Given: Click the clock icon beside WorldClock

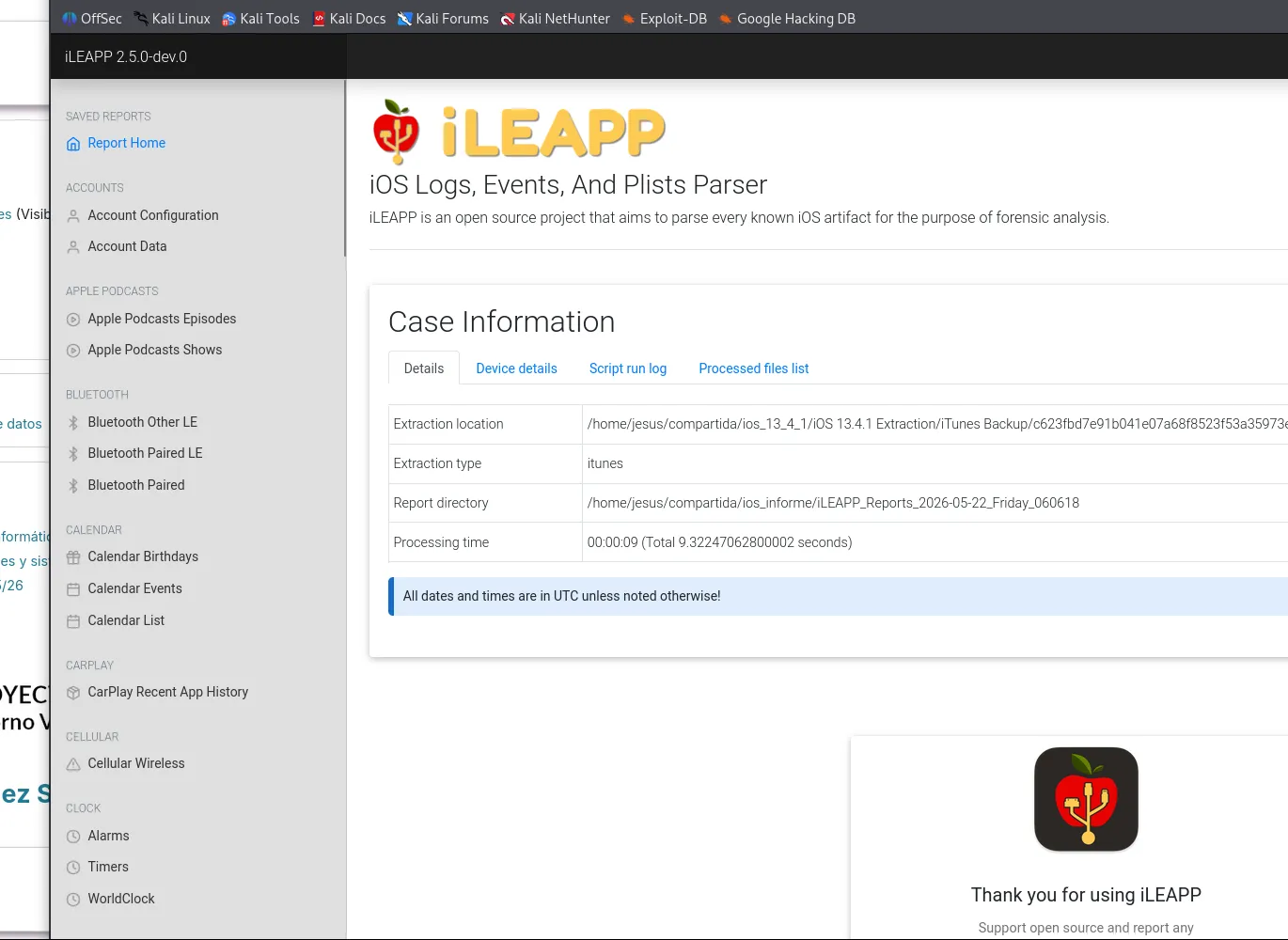Looking at the screenshot, I should pos(73,900).
